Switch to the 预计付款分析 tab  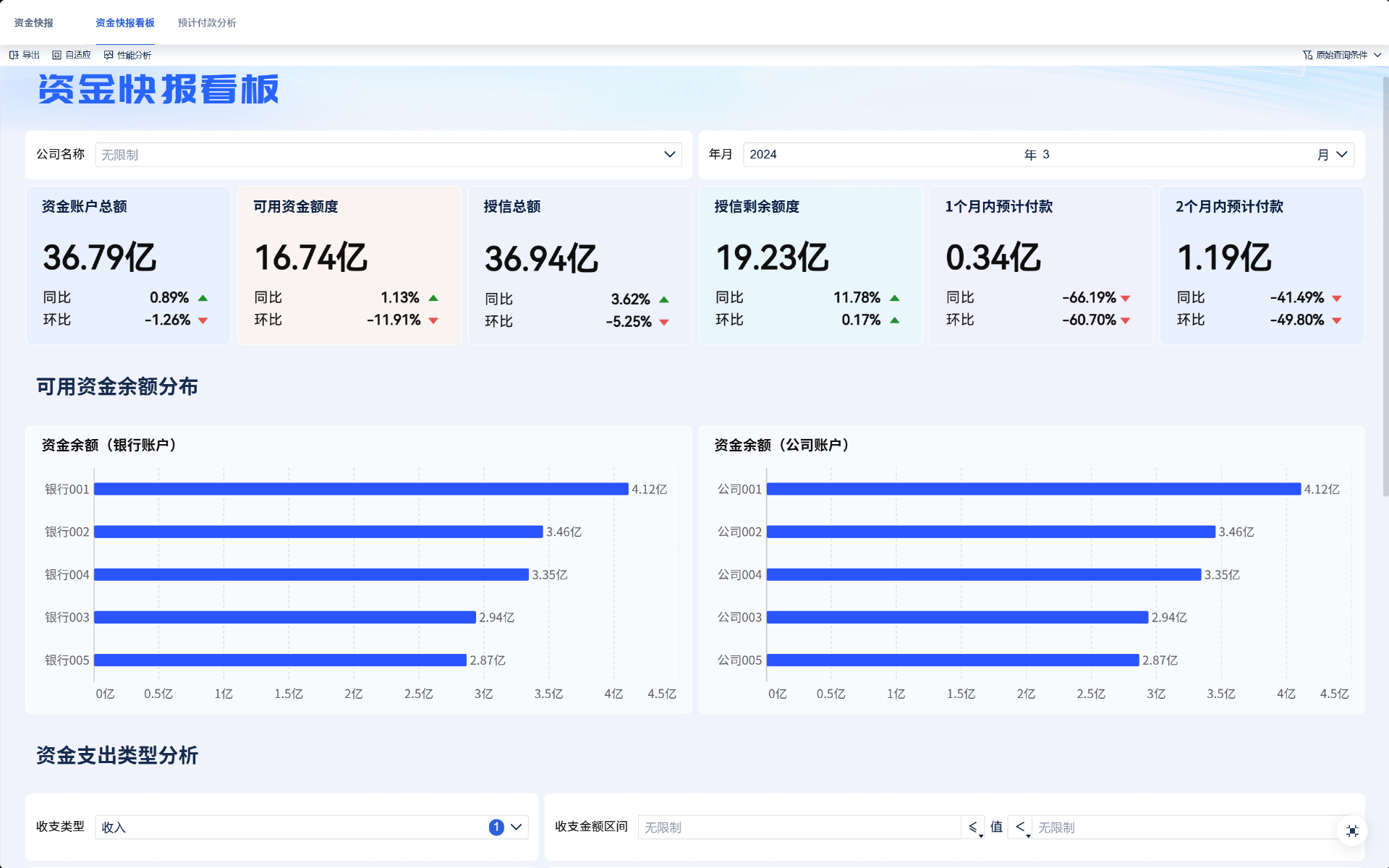(x=207, y=22)
